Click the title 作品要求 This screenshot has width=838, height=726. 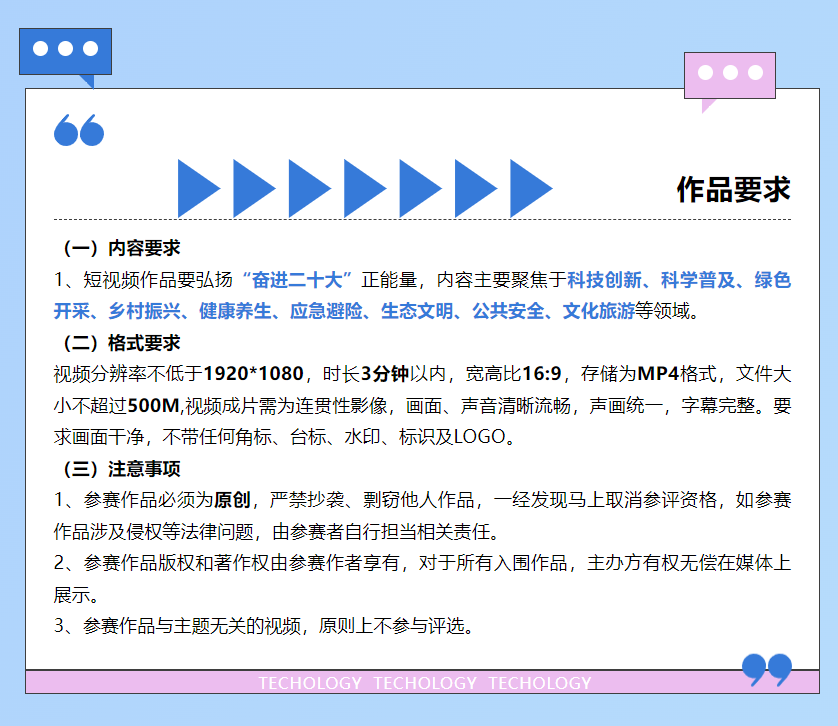point(733,189)
